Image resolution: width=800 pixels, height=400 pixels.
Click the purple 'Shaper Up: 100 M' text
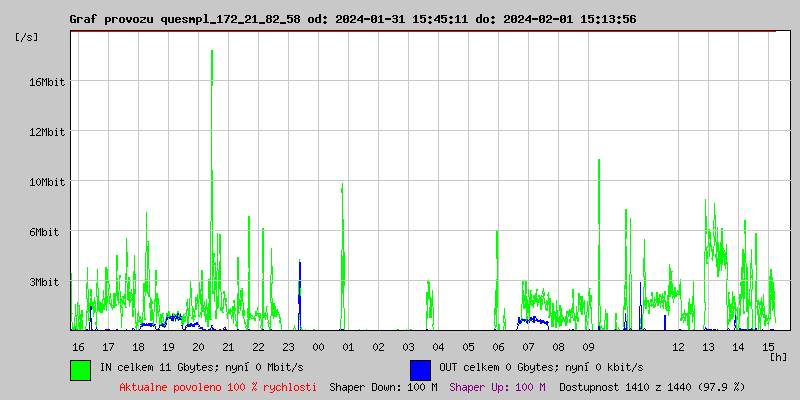click(x=497, y=387)
